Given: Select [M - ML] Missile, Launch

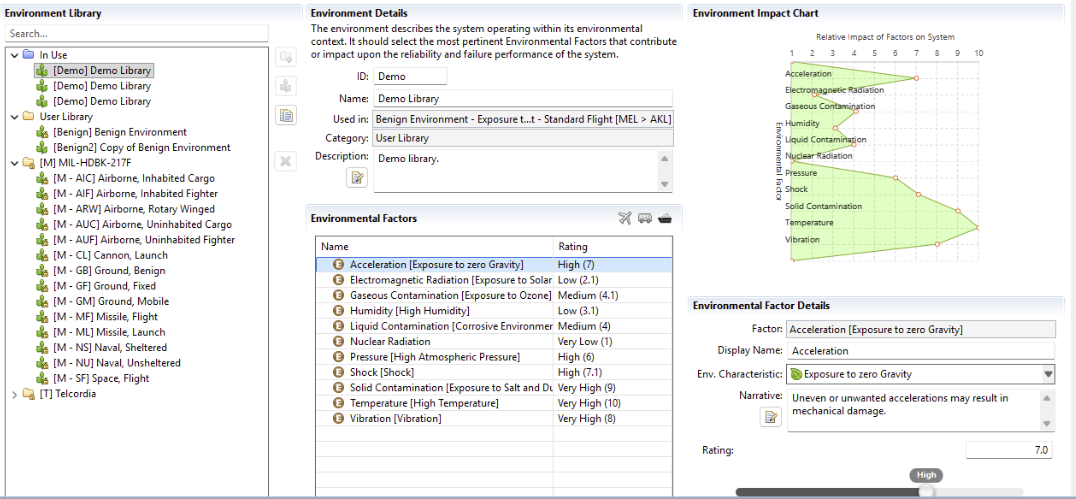Looking at the screenshot, I should click(x=108, y=332).
